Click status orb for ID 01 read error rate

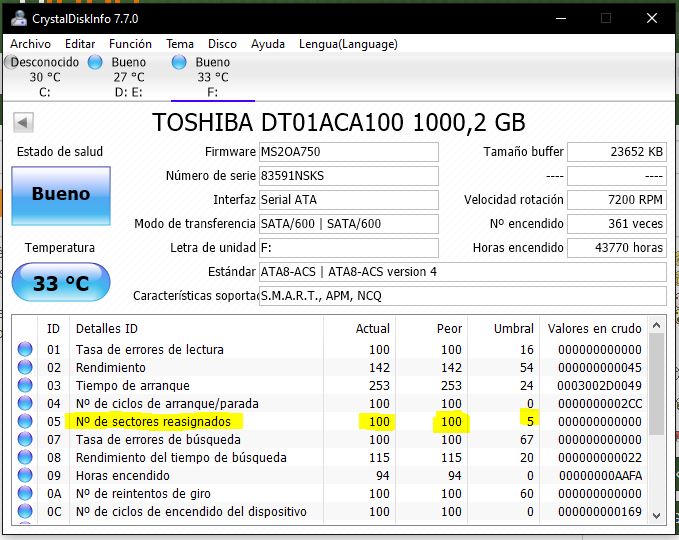(x=25, y=350)
